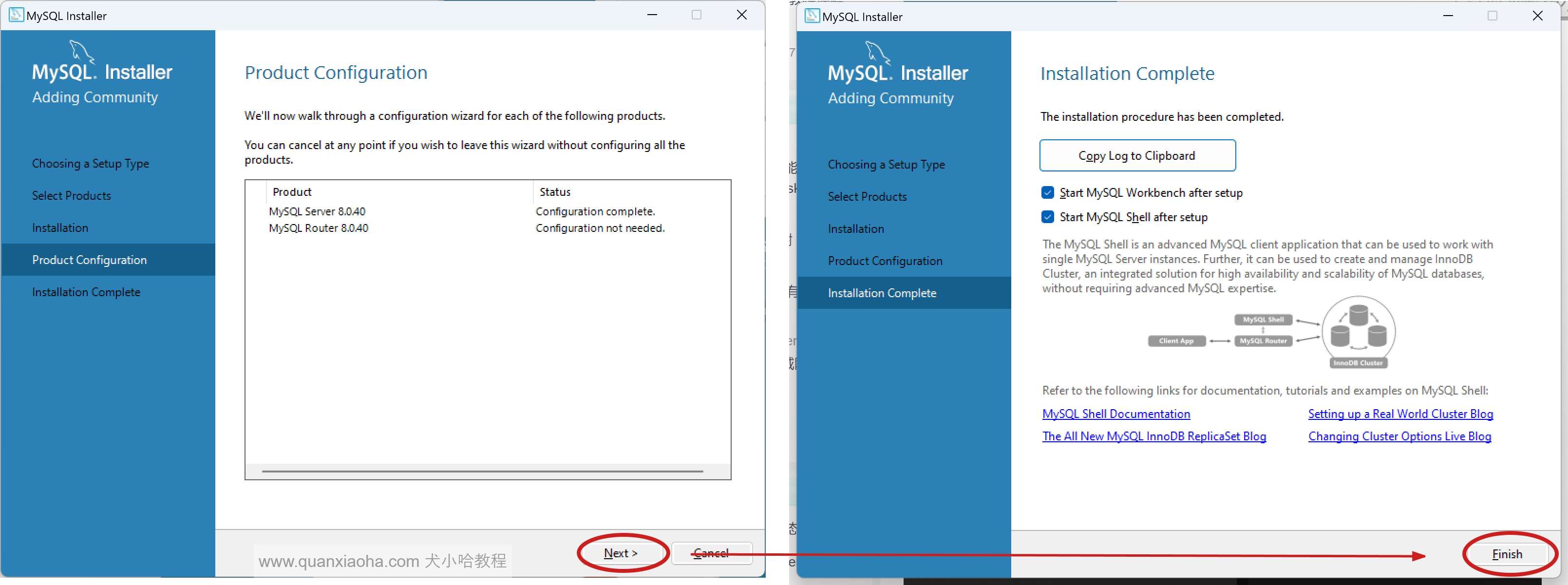Click Next in Product Configuration window
Image resolution: width=1568 pixels, height=585 pixels.
[x=620, y=553]
